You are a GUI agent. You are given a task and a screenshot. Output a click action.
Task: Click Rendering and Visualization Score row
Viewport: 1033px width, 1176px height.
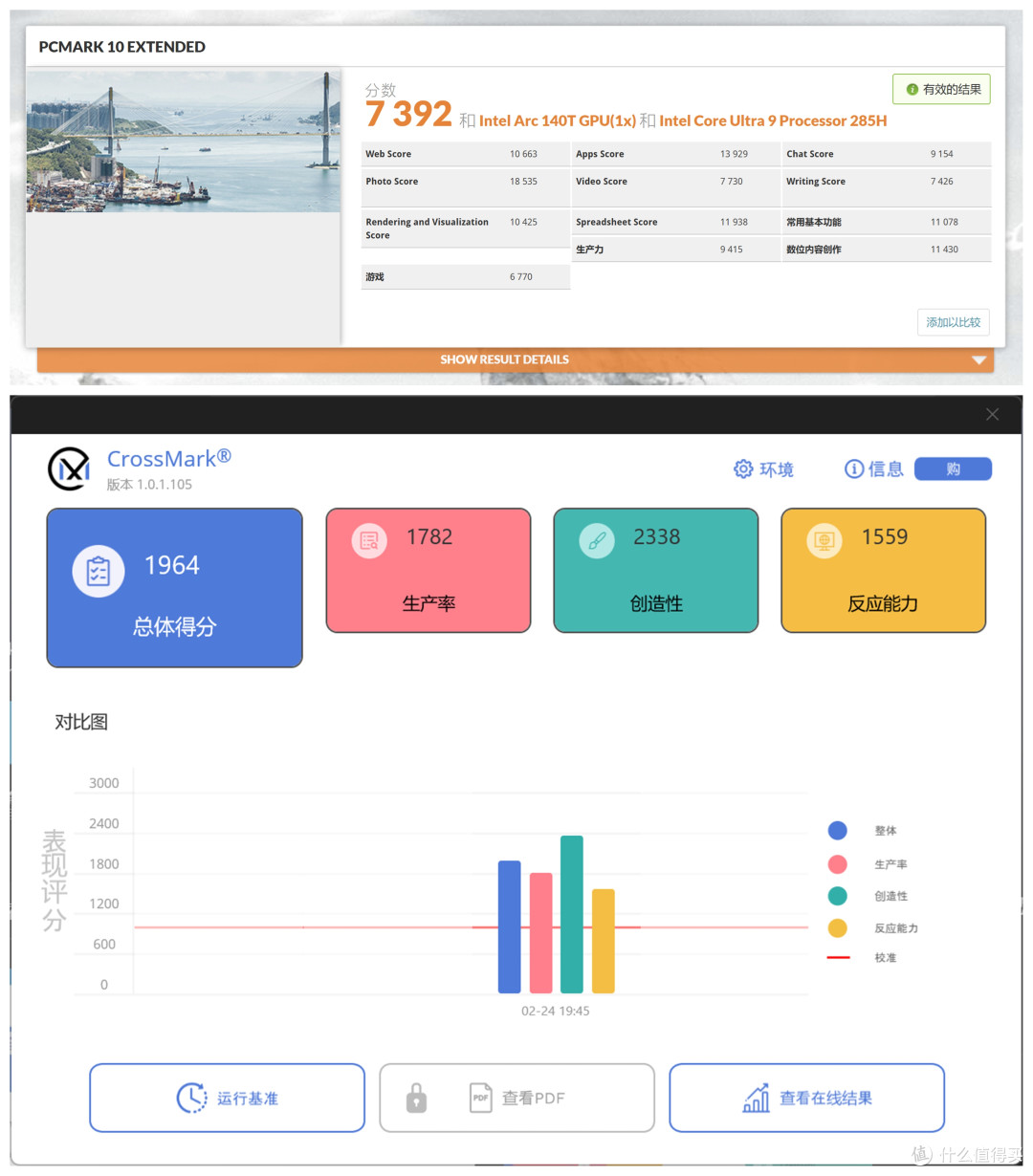tap(466, 229)
